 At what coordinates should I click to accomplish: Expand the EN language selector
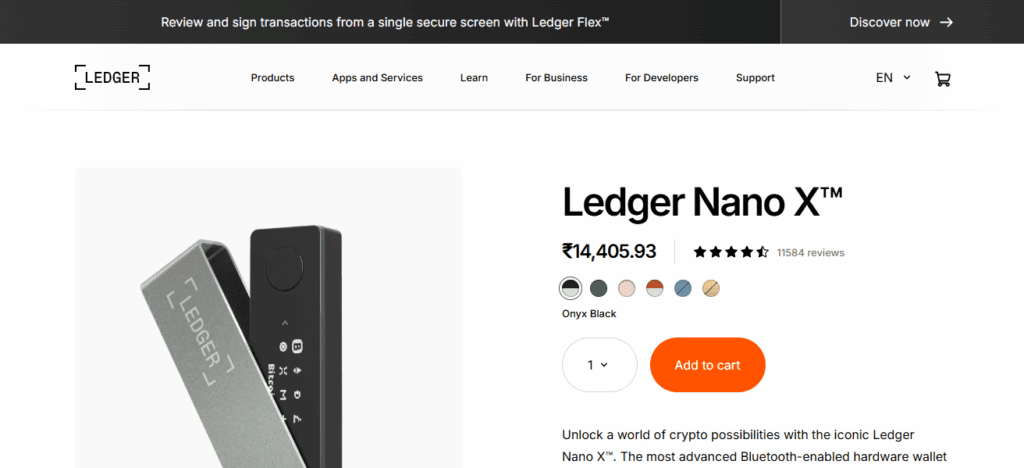click(x=893, y=77)
